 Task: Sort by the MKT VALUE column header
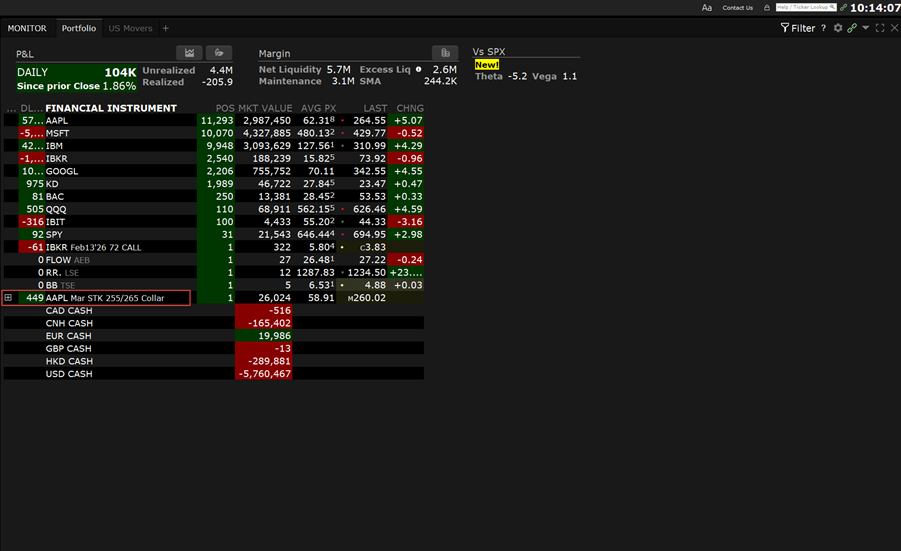(x=264, y=108)
